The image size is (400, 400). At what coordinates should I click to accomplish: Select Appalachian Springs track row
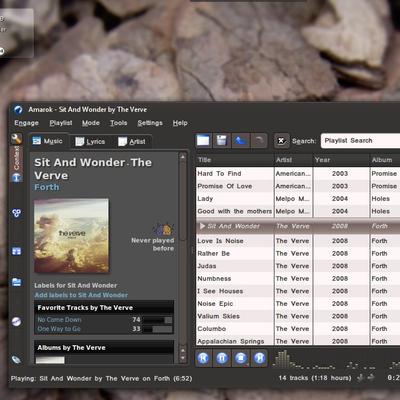click(298, 341)
